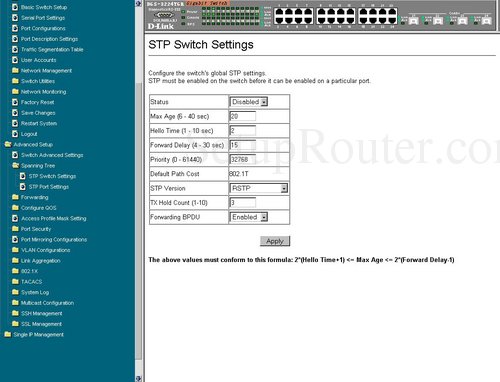
Task: Click the VLAN Configurations folder icon
Action: click(x=15, y=250)
